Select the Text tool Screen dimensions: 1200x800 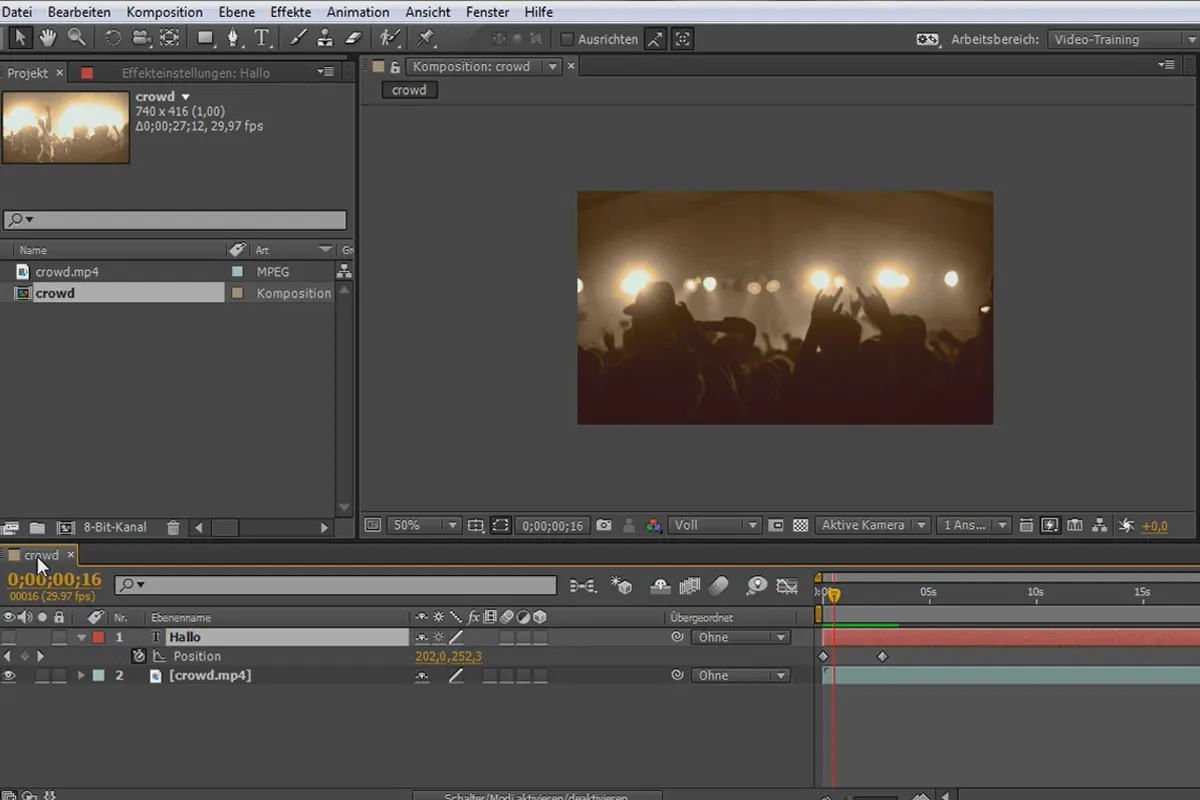[x=262, y=38]
